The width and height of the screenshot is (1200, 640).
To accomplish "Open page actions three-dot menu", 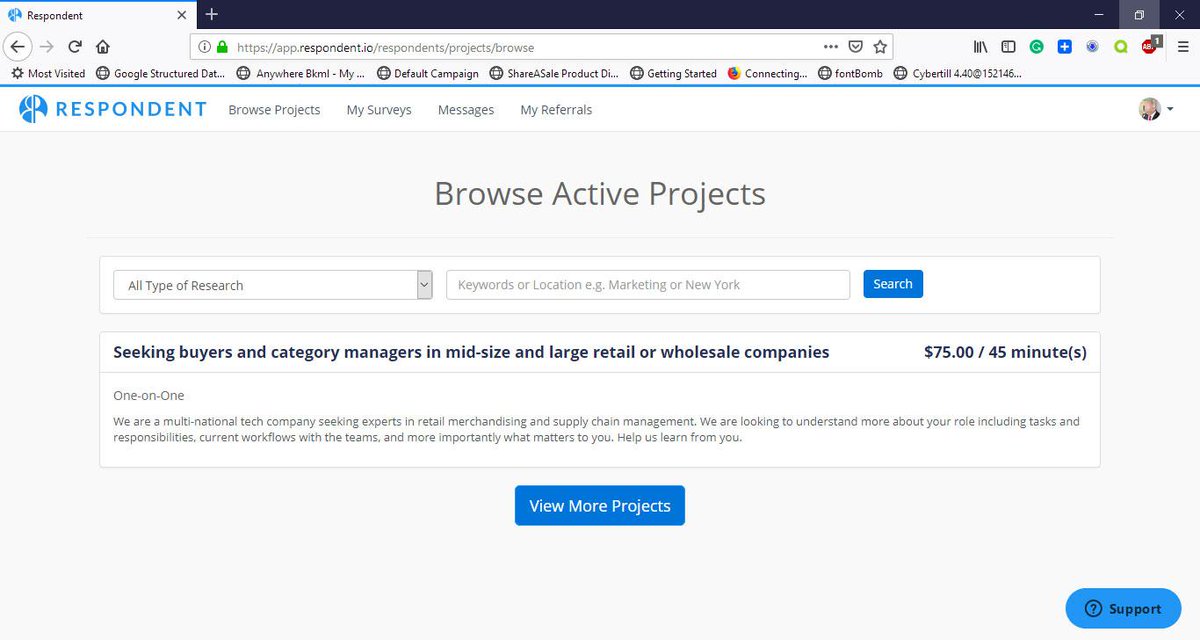I will tap(831, 46).
